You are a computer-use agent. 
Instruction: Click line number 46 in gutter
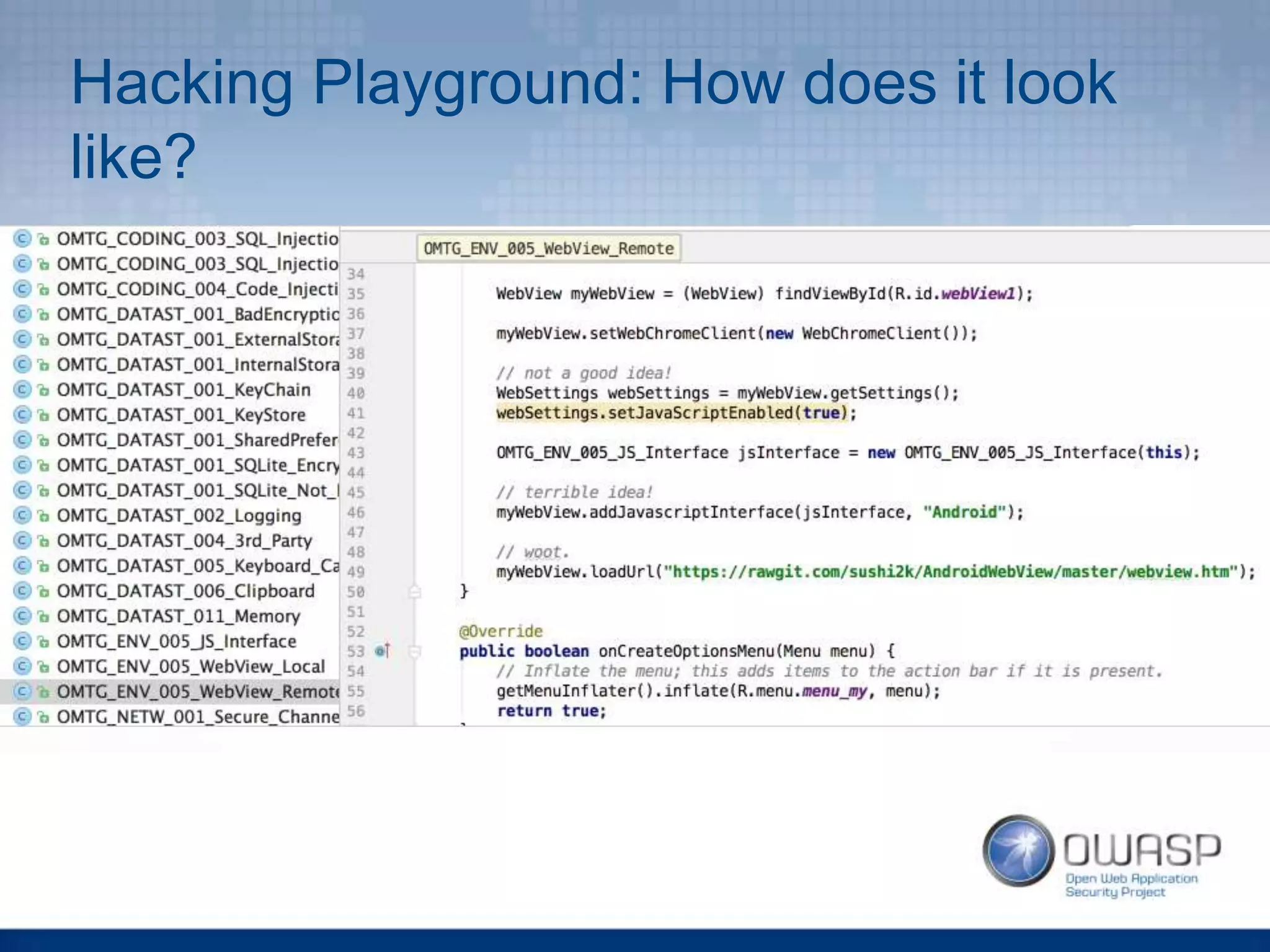coord(356,513)
